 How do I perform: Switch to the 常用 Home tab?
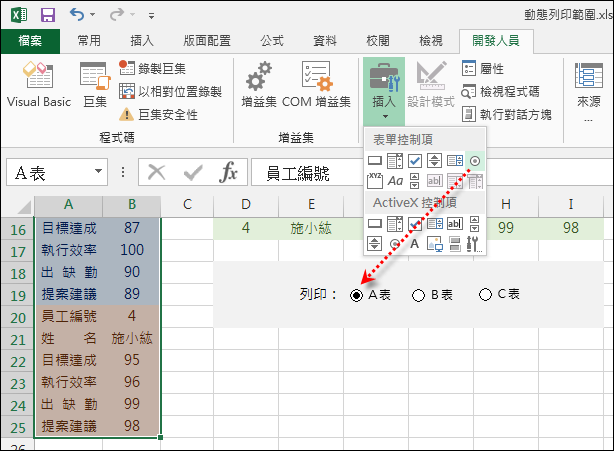[89, 41]
